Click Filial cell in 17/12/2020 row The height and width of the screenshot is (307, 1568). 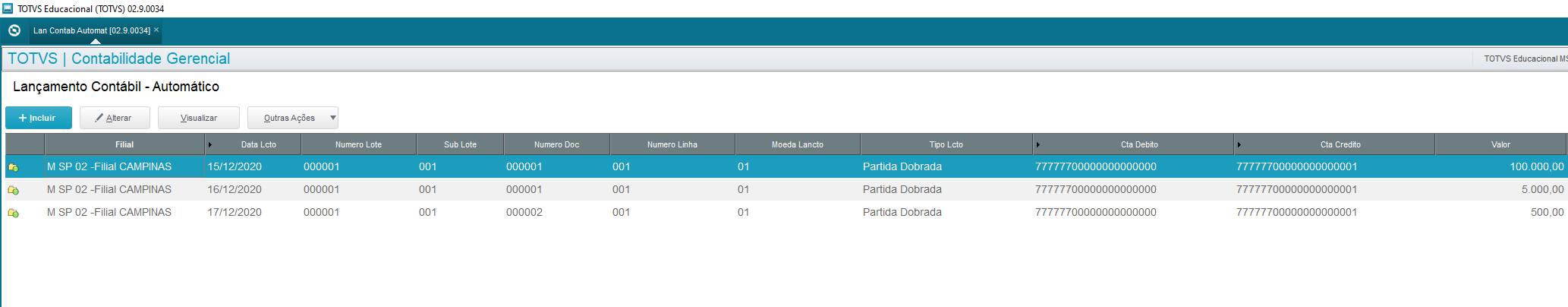click(109, 212)
